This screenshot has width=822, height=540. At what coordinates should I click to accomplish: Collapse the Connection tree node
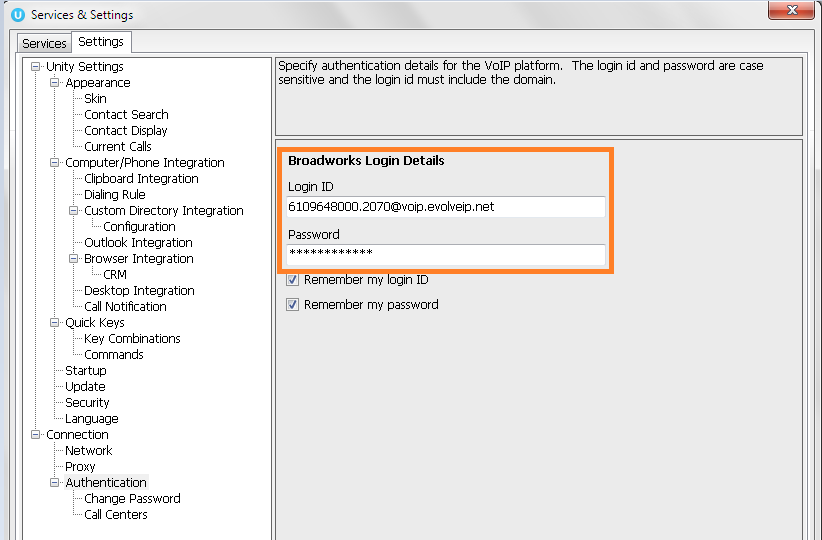(x=36, y=435)
